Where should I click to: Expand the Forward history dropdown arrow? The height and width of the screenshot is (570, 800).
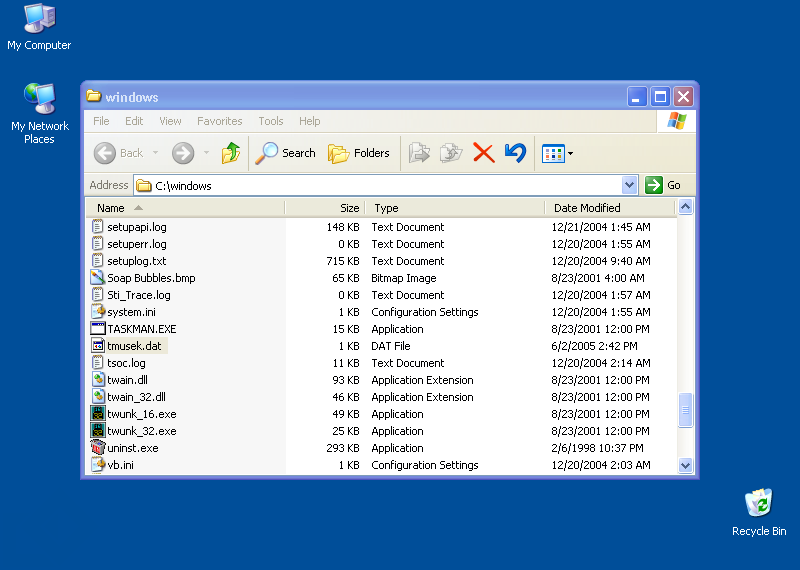tap(206, 153)
